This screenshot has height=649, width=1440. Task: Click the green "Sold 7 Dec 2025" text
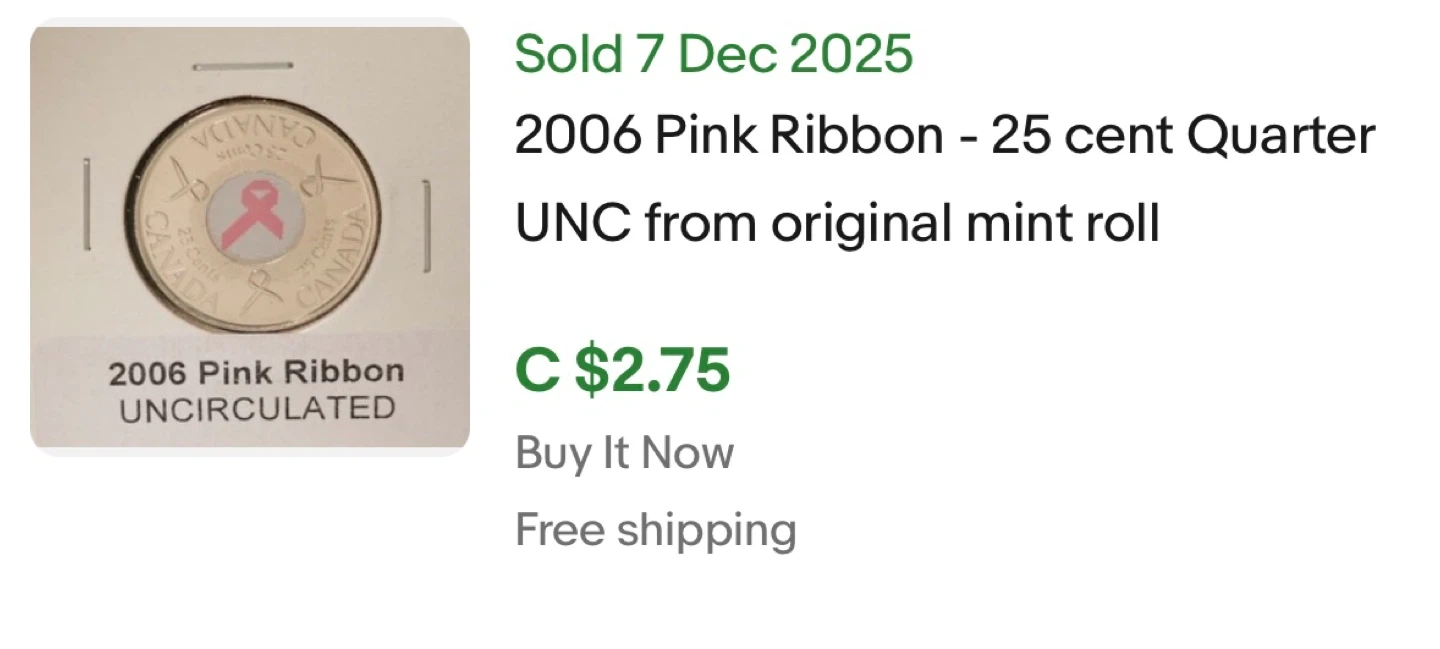click(714, 53)
